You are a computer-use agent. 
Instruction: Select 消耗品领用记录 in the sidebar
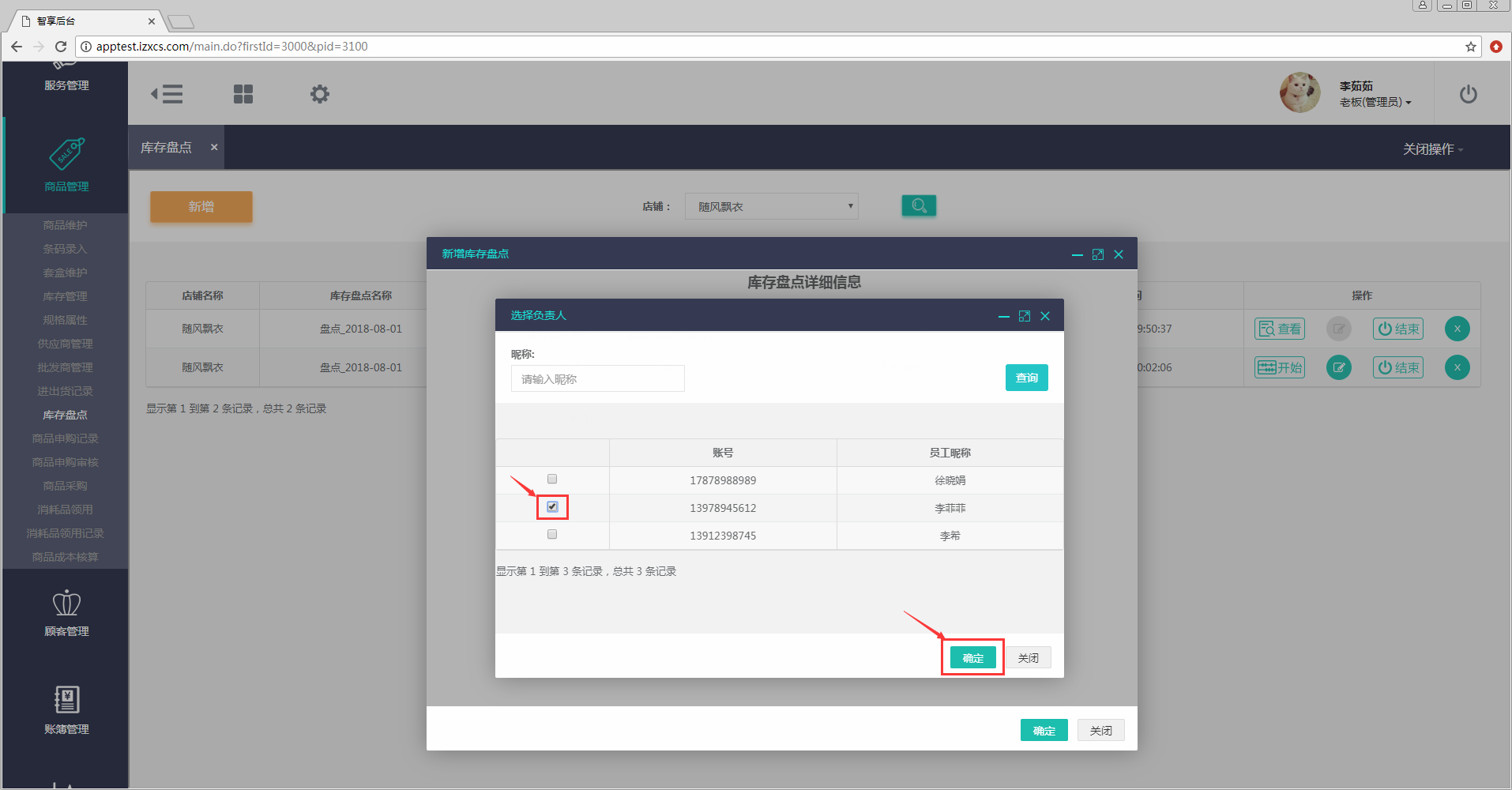[66, 533]
